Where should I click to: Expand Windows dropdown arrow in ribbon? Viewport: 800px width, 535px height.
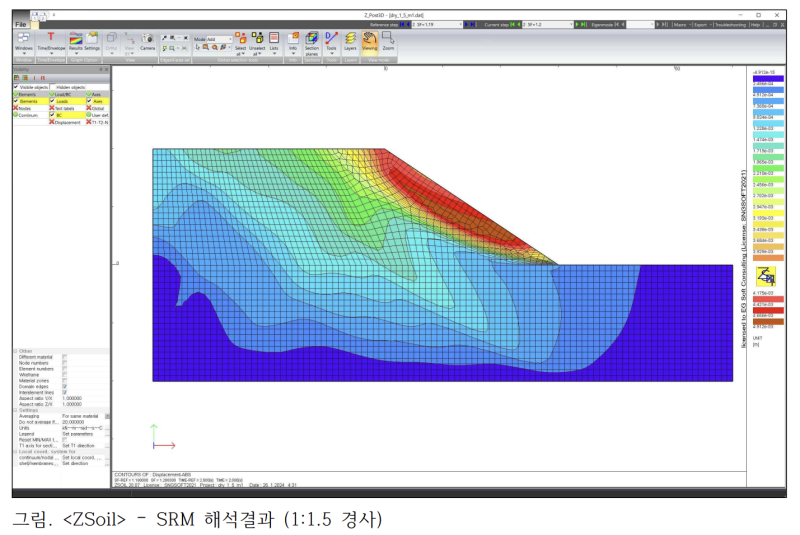point(23,53)
